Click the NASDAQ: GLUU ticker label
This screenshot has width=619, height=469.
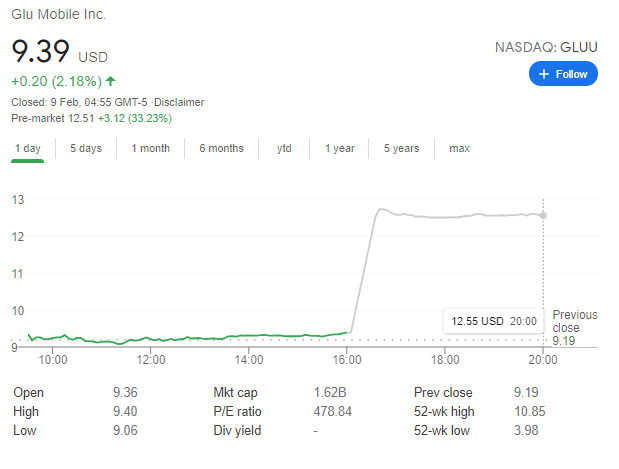(547, 47)
